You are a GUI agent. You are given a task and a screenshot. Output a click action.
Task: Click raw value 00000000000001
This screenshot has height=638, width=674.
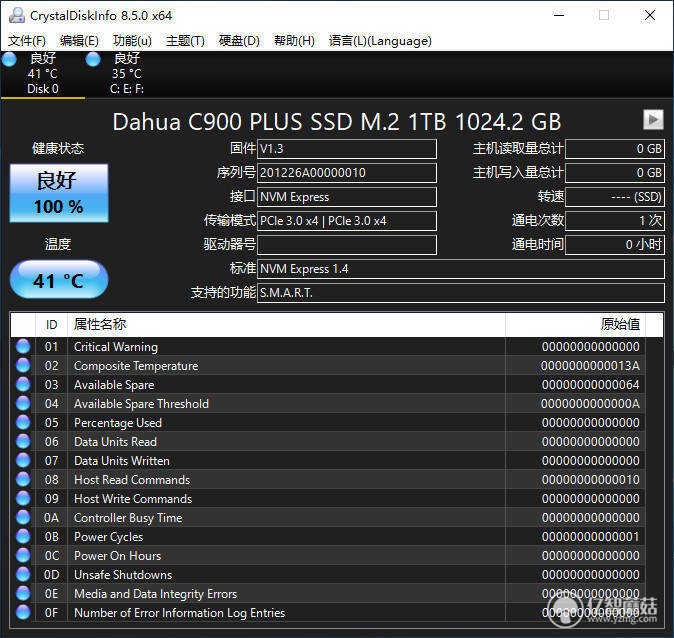(590, 537)
